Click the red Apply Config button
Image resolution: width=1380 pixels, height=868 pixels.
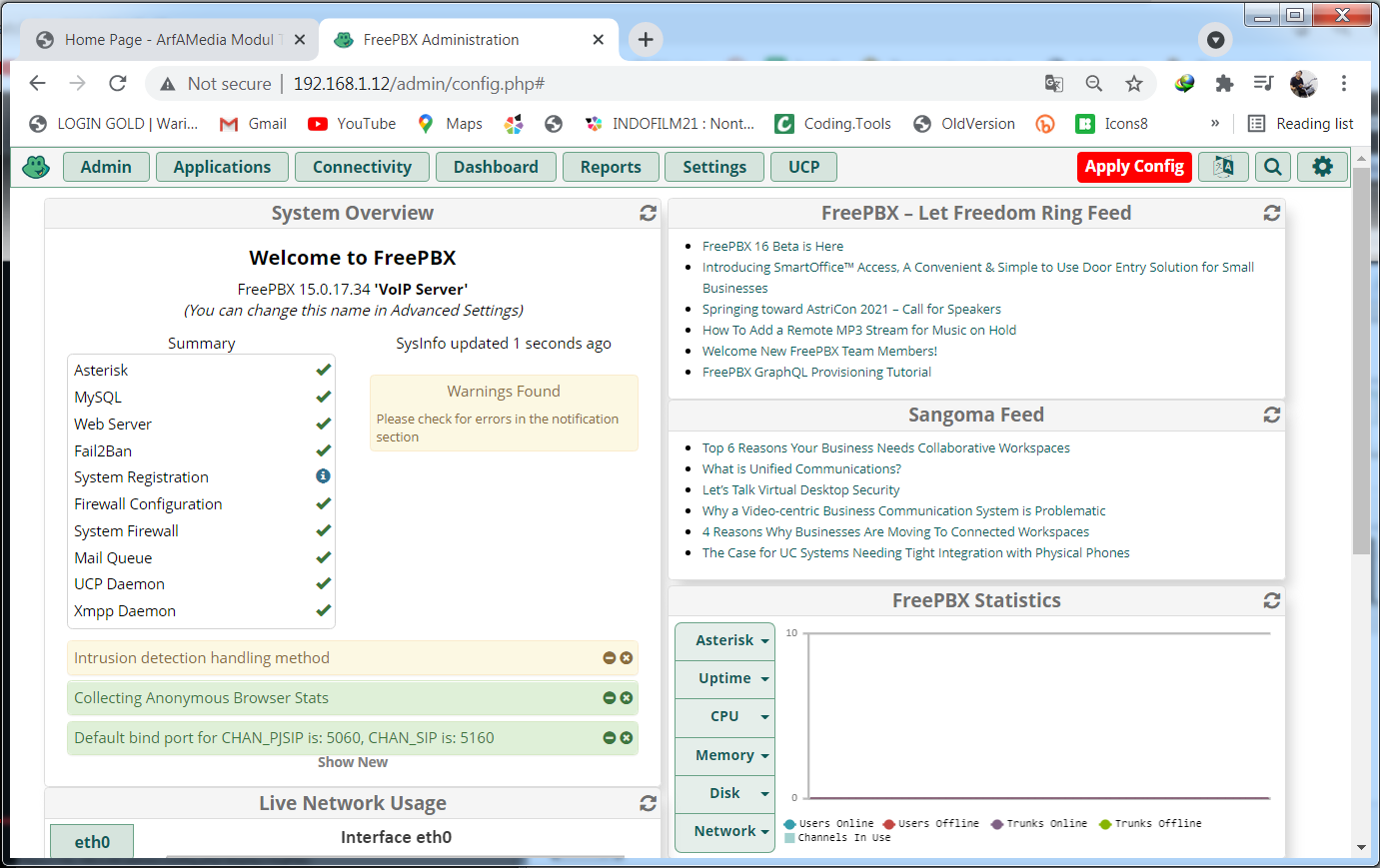(1134, 167)
